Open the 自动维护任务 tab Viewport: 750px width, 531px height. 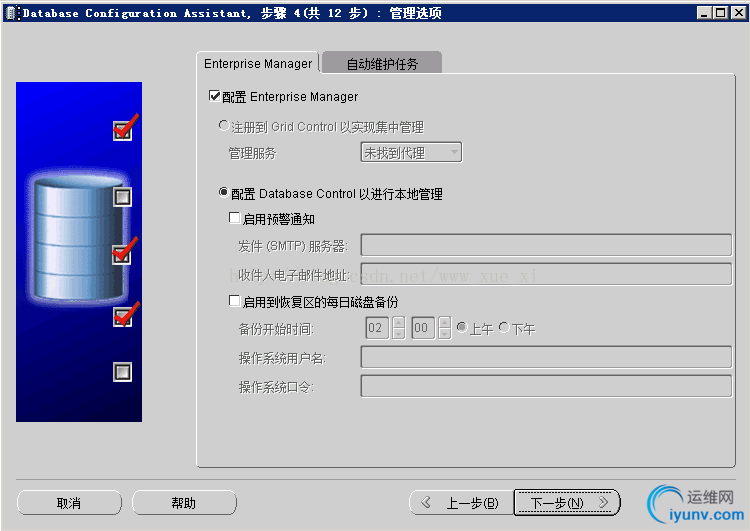coord(382,63)
